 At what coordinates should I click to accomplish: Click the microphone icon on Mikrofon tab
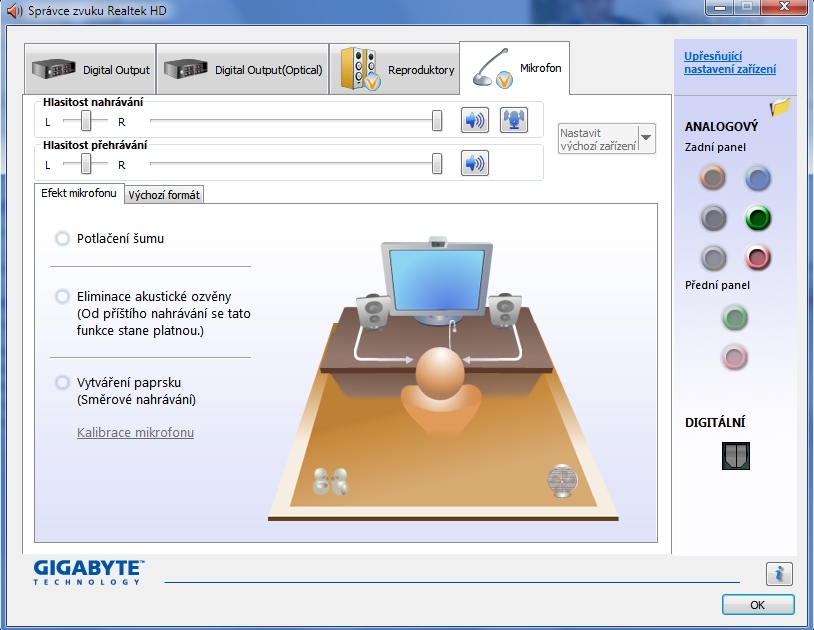point(492,68)
